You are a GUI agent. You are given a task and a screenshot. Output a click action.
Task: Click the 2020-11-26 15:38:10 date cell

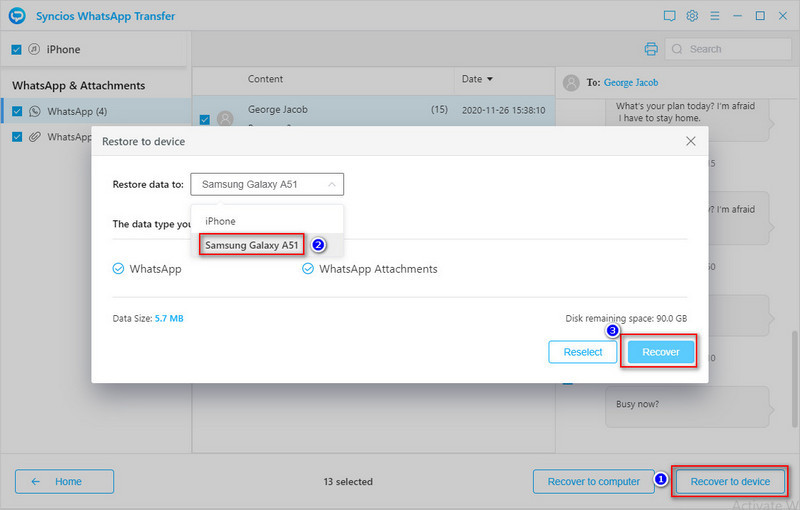coord(504,110)
